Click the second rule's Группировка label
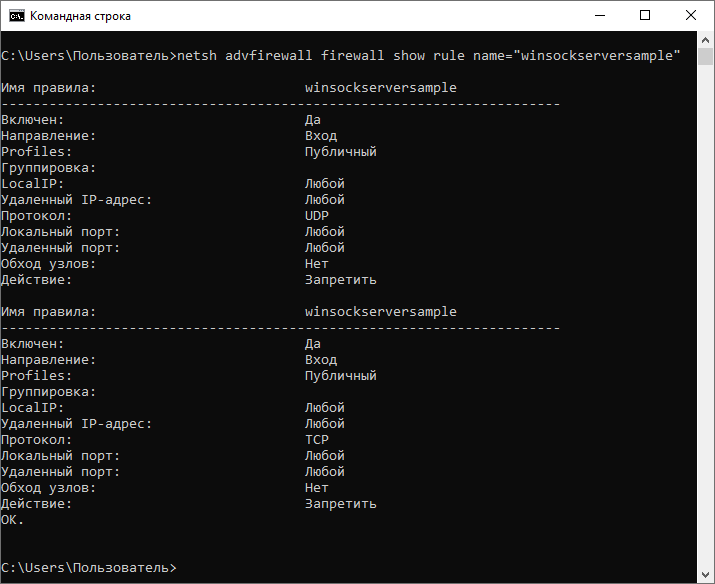This screenshot has width=715, height=584. (48, 392)
